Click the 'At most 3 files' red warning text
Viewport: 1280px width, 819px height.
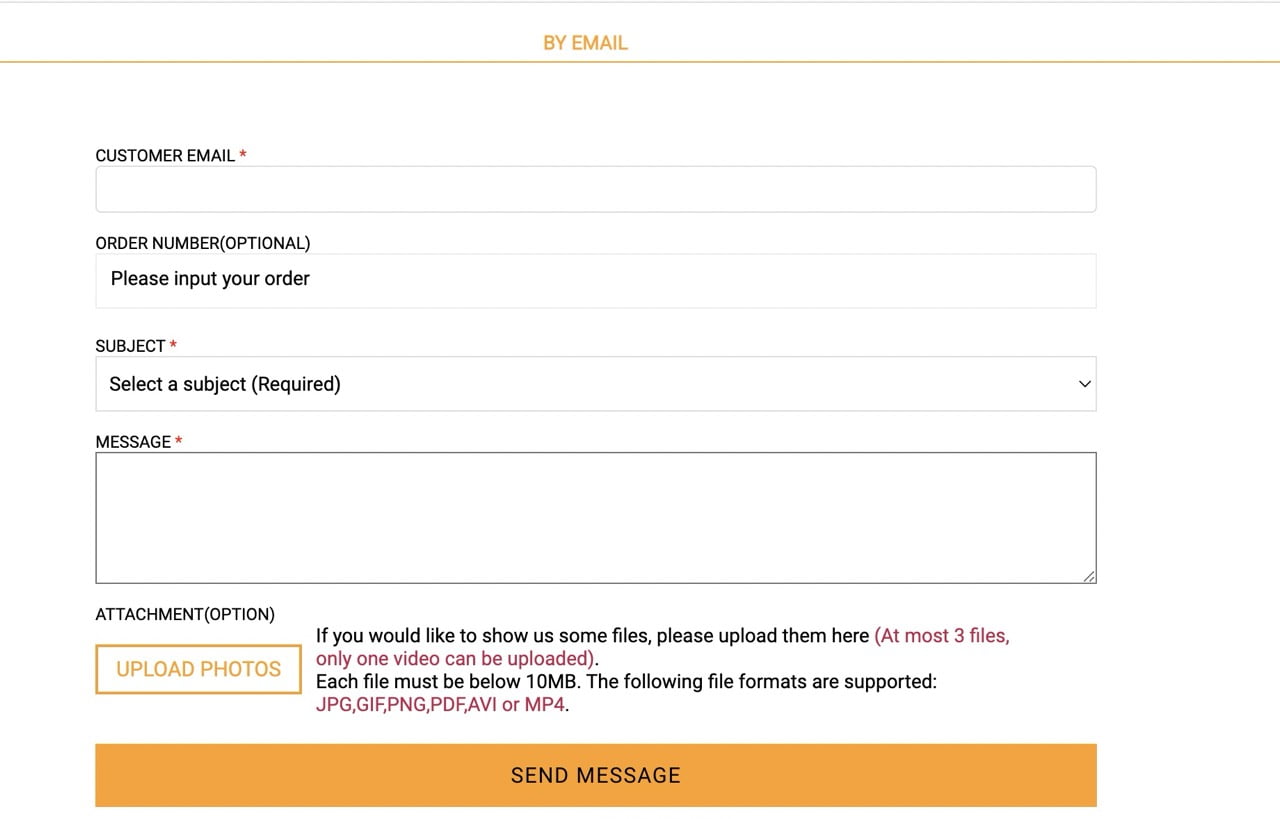pos(941,635)
